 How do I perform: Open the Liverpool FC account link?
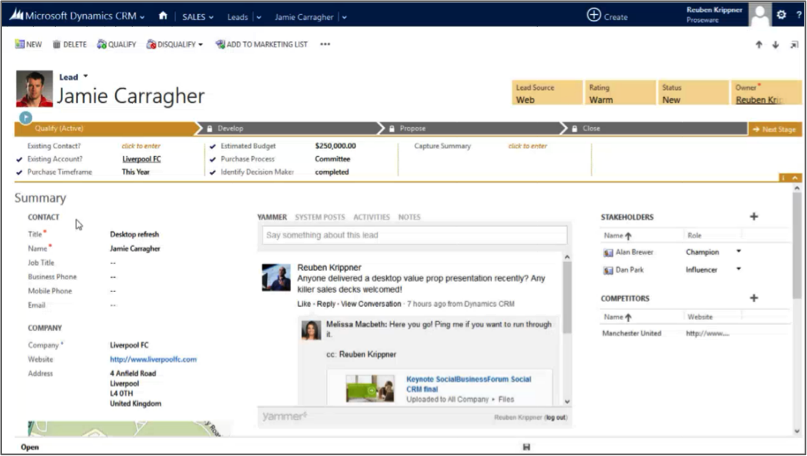[142, 159]
